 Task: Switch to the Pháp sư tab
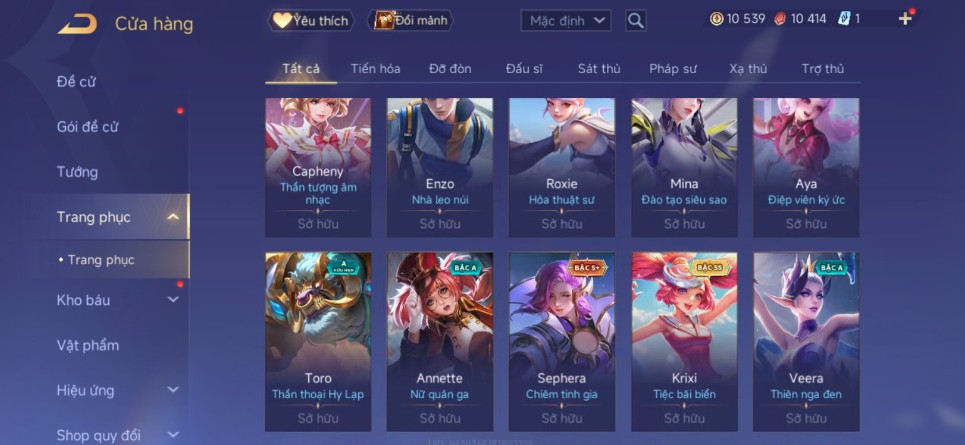(x=673, y=69)
